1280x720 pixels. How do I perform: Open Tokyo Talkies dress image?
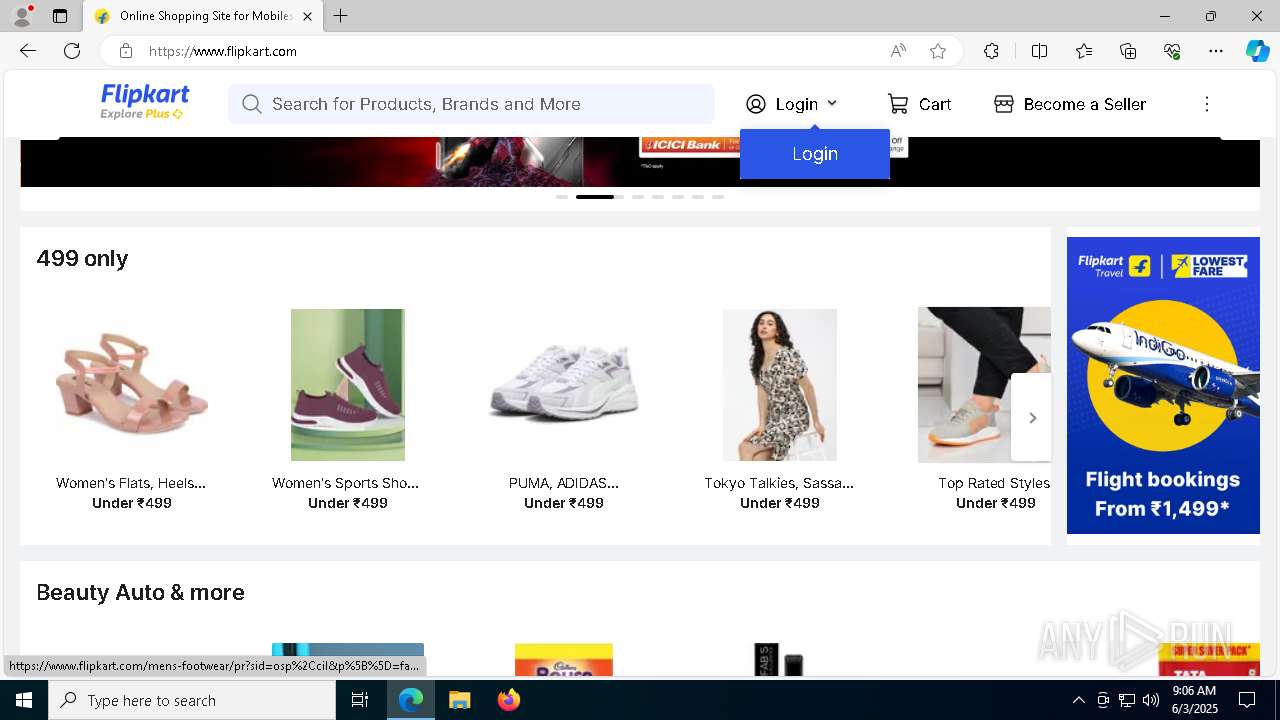click(780, 385)
